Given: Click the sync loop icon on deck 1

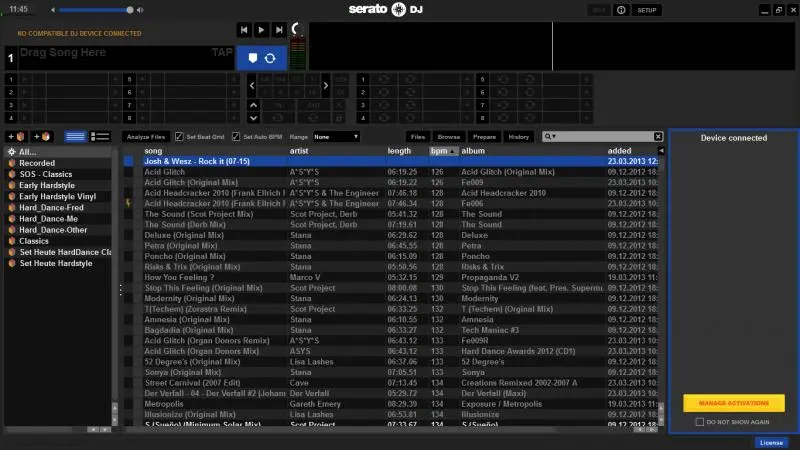Looking at the screenshot, I should (270, 59).
